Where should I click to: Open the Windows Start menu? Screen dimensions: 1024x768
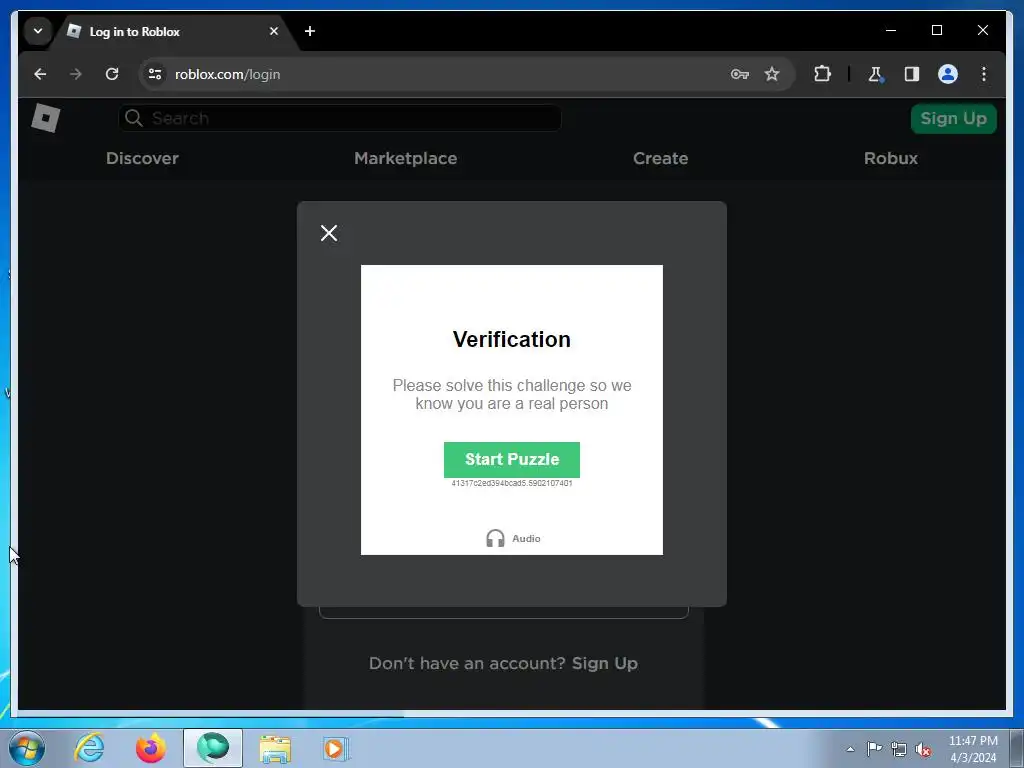[x=27, y=748]
